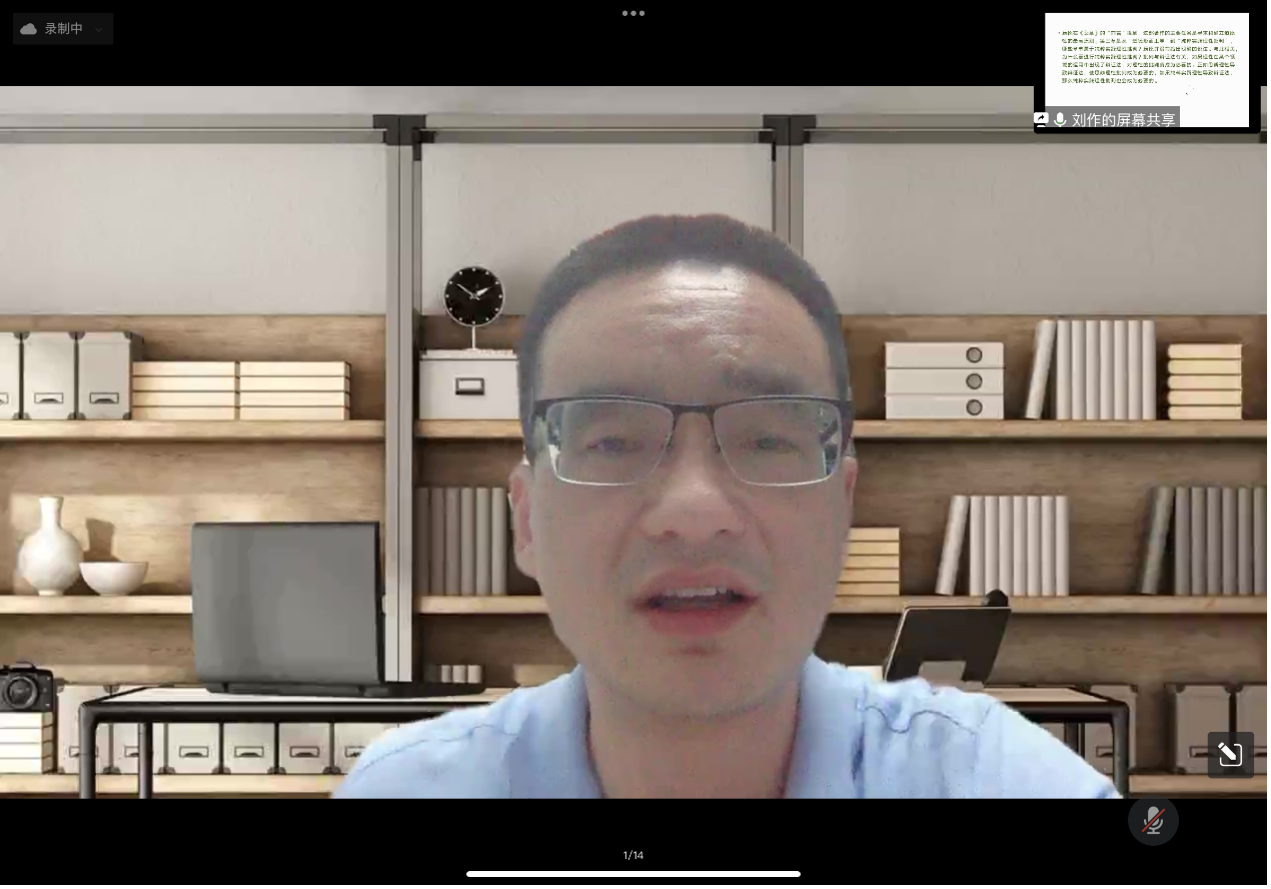Click the camera on the lower shelf
Image resolution: width=1271 pixels, height=889 pixels.
27,687
